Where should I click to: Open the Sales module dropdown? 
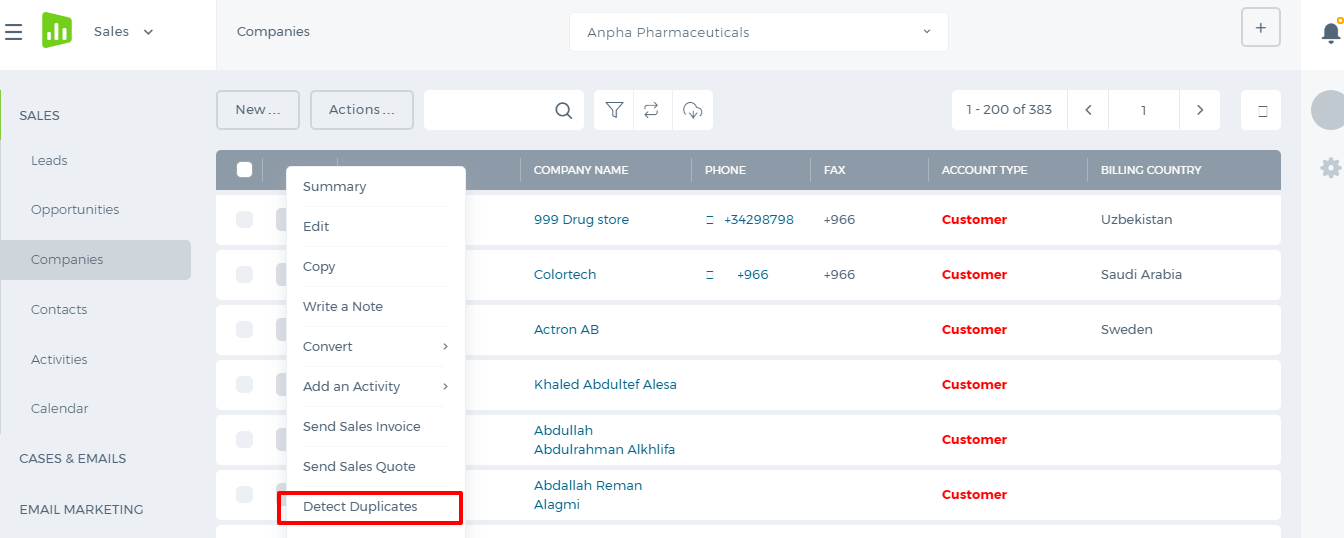[124, 32]
